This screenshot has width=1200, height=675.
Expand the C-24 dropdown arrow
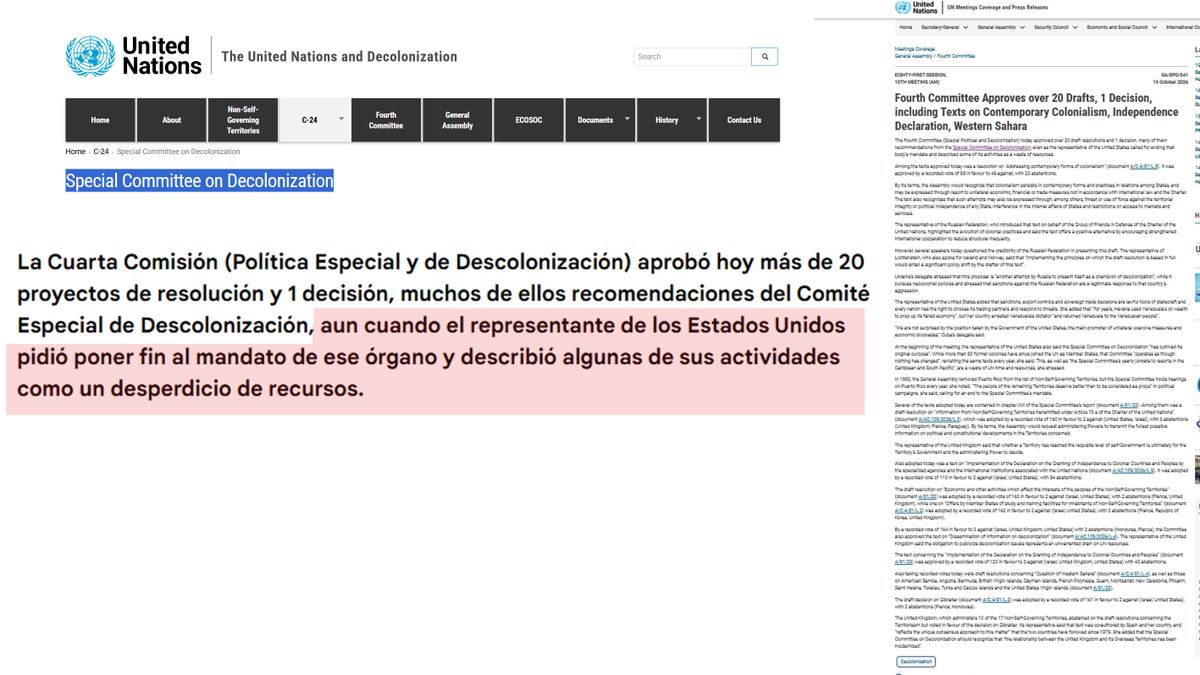coord(342,118)
